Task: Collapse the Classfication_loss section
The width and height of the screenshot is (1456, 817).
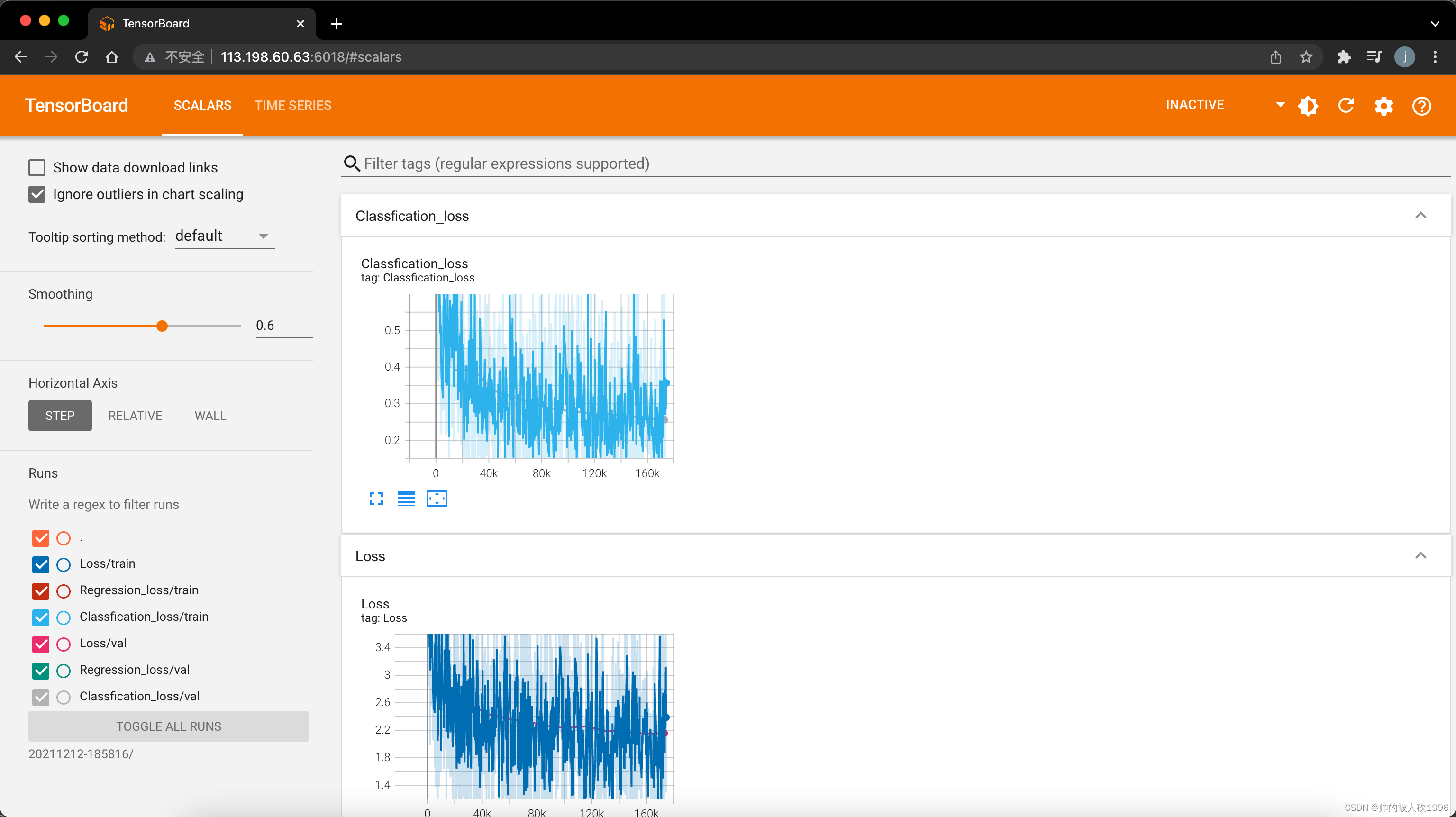Action: (x=1421, y=214)
